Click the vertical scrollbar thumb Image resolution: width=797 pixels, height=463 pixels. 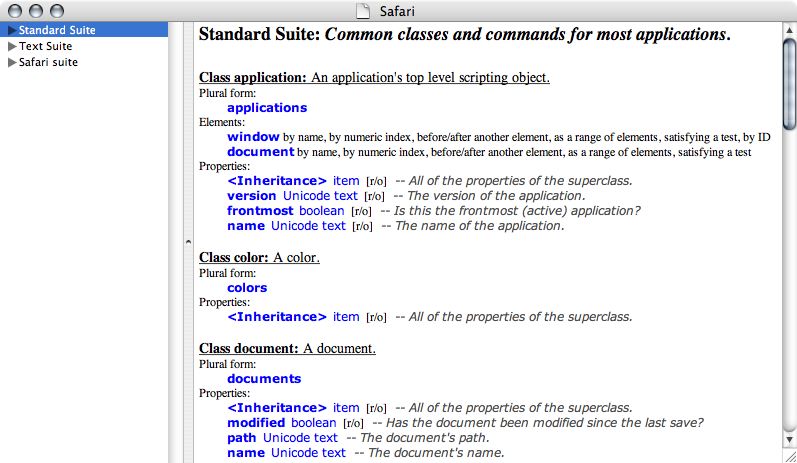tap(789, 84)
